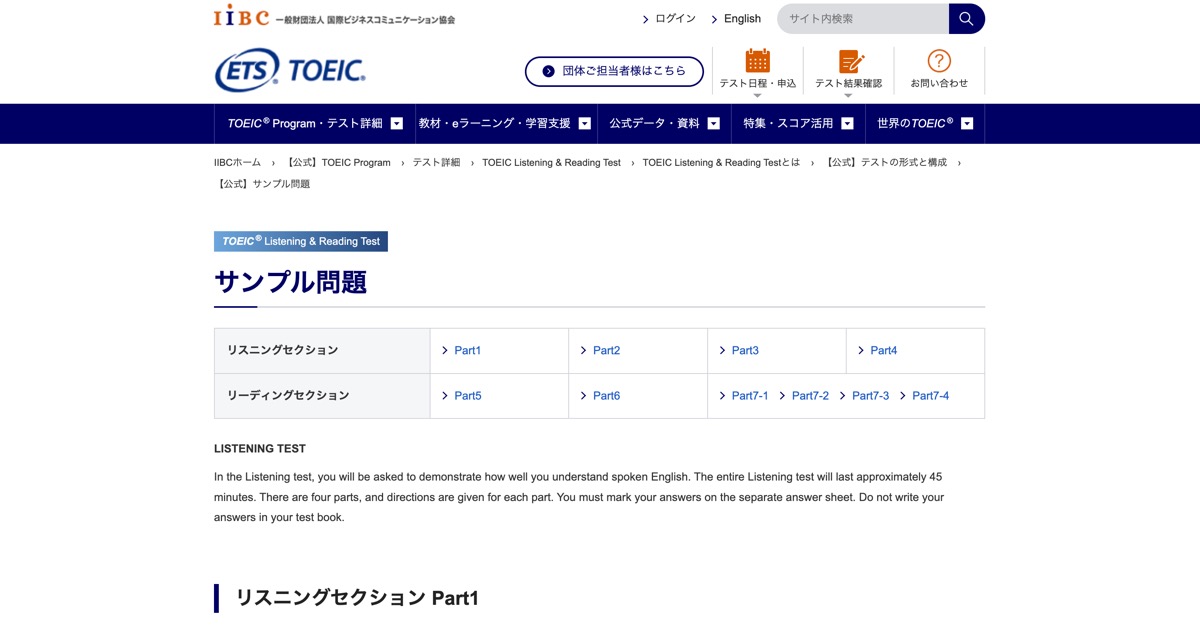Image resolution: width=1200 pixels, height=634 pixels.
Task: Click the 団体ご担当者様はこちら button
Action: pyautogui.click(x=613, y=71)
